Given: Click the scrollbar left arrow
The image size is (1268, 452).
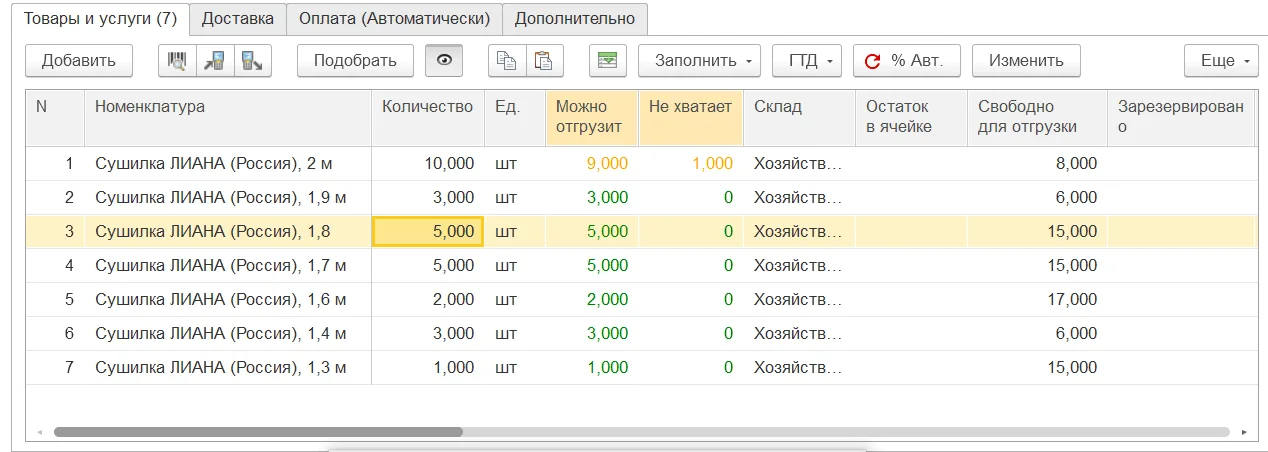Looking at the screenshot, I should (x=39, y=432).
